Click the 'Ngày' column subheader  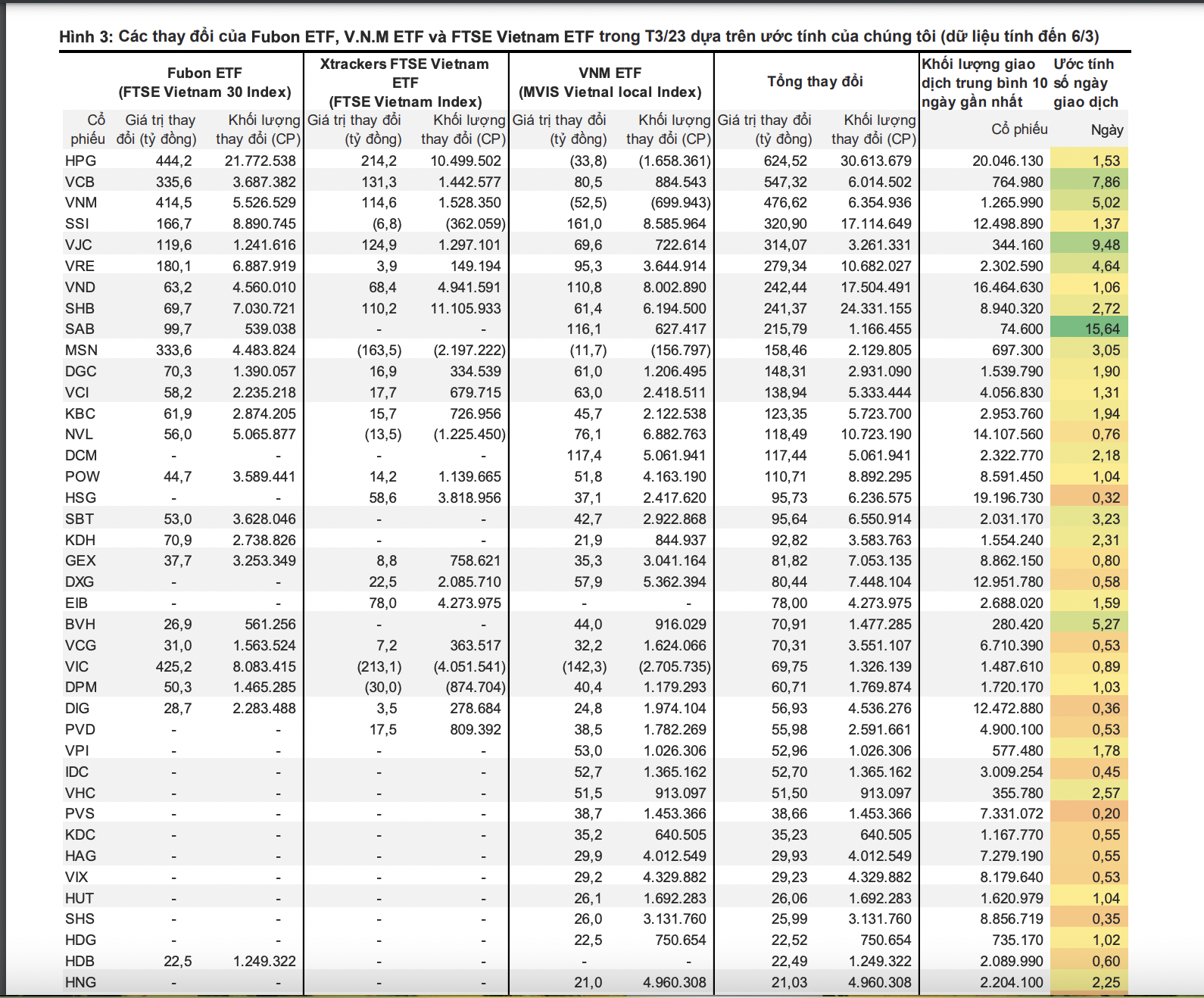pyautogui.click(x=1107, y=129)
